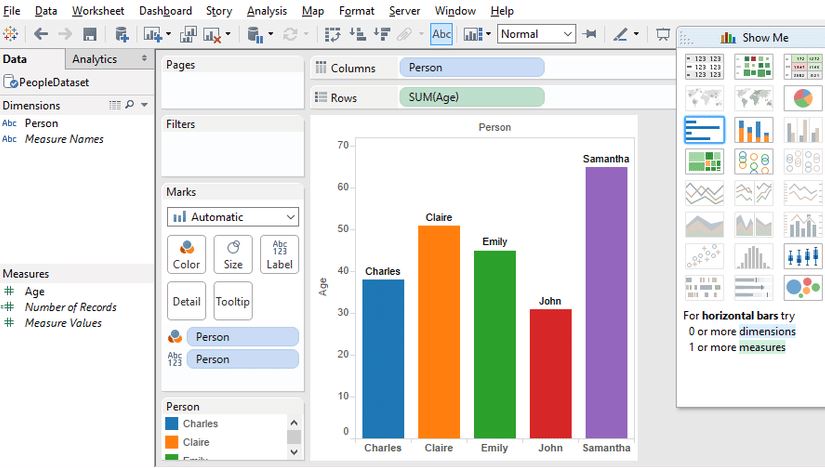
Task: Click the Person pill on Columns shelf
Action: tap(472, 67)
